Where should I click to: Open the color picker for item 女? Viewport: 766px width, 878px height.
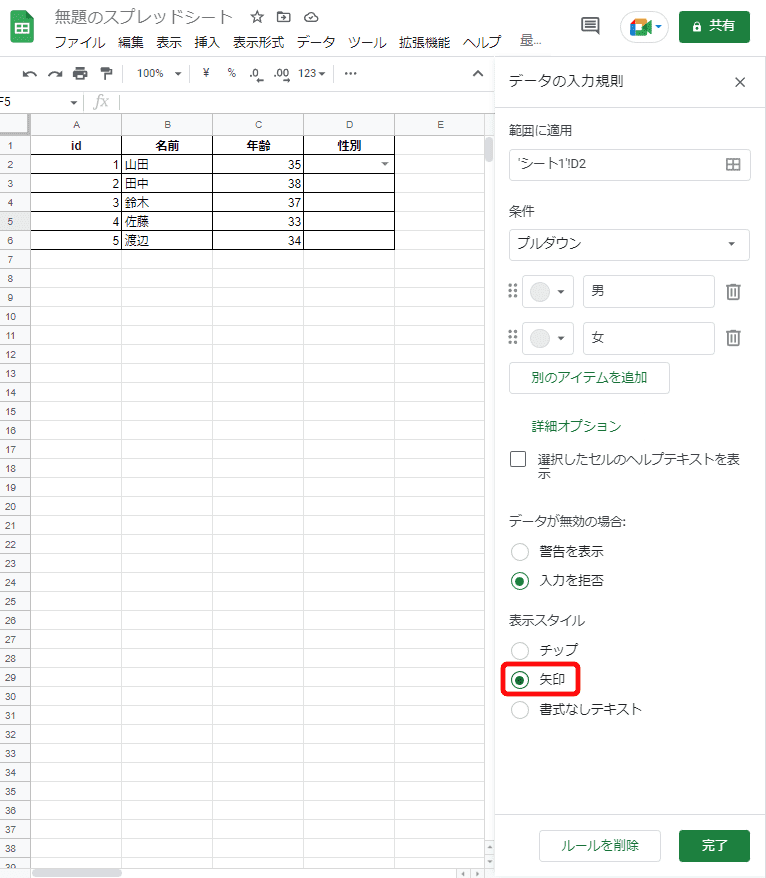(x=548, y=338)
